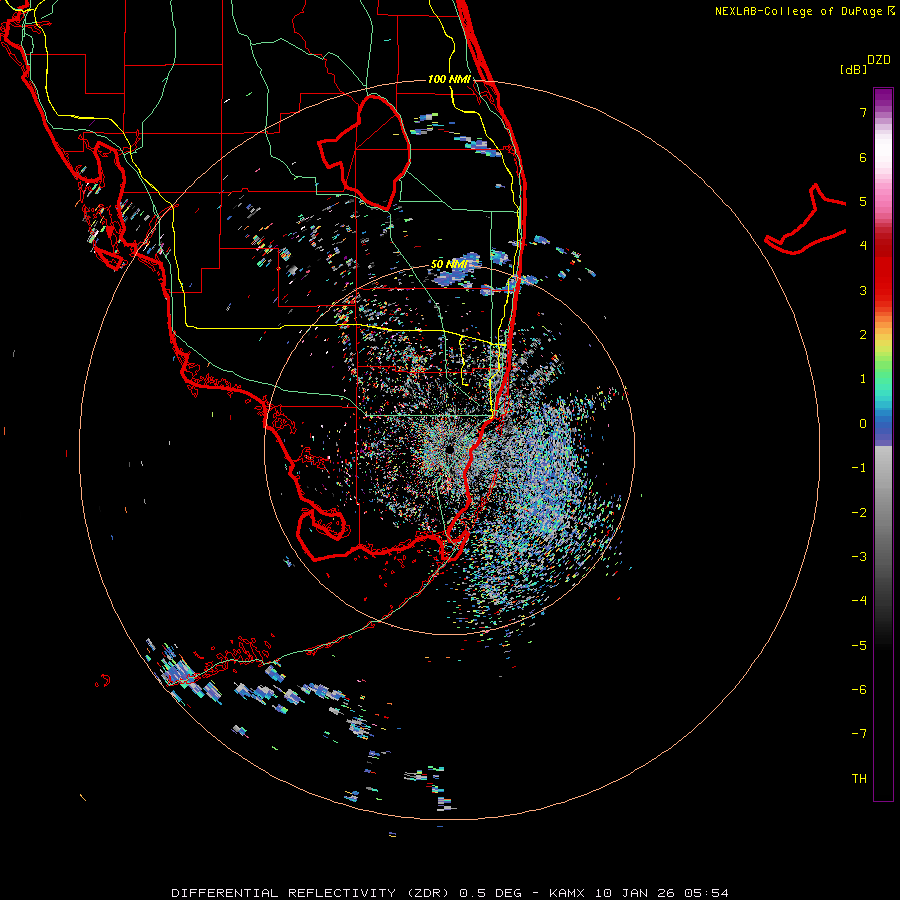900x900 pixels.
Task: Click the 100 NMI range ring label
Action: point(449,79)
